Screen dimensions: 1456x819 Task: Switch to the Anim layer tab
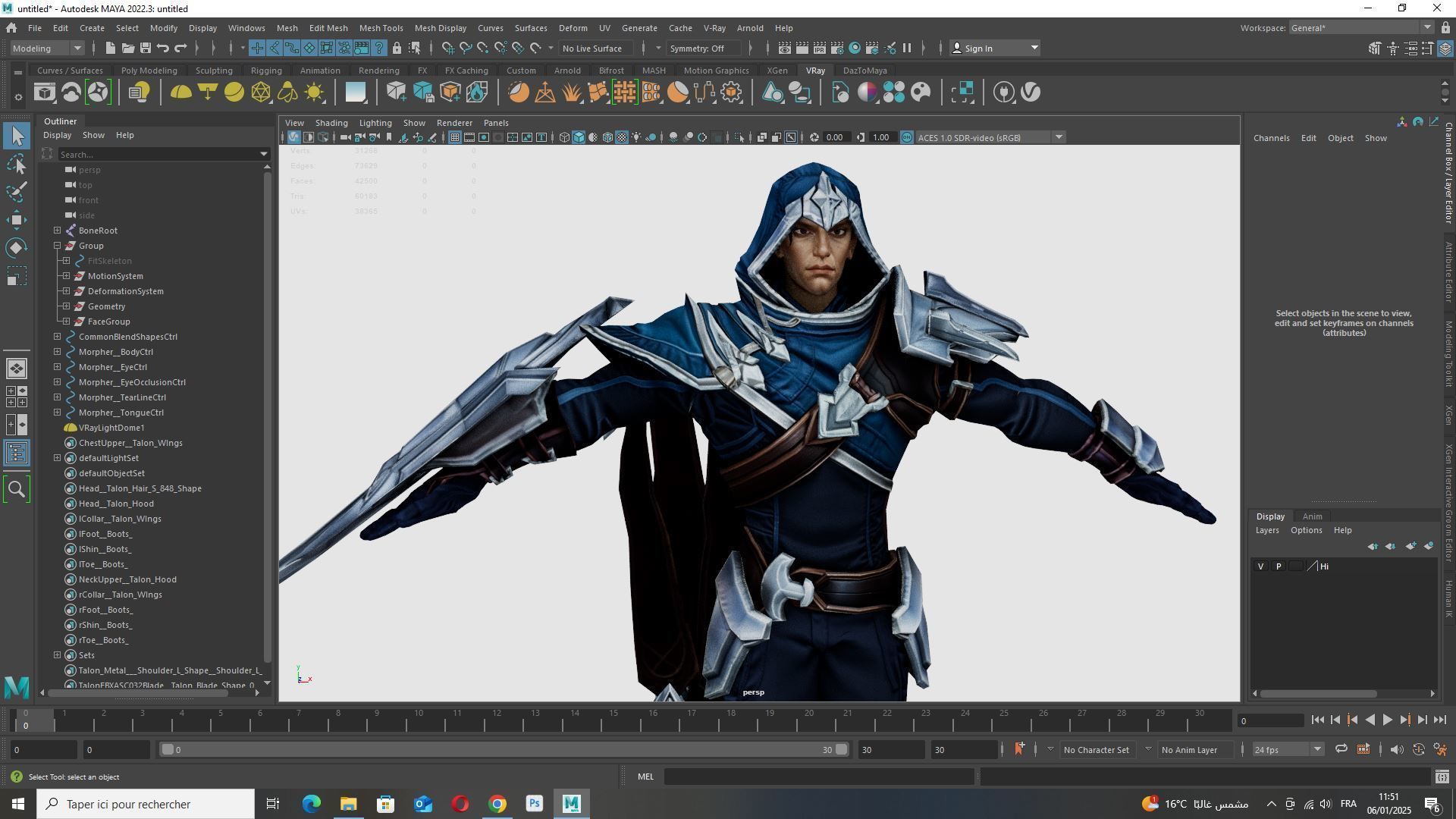[x=1312, y=516]
